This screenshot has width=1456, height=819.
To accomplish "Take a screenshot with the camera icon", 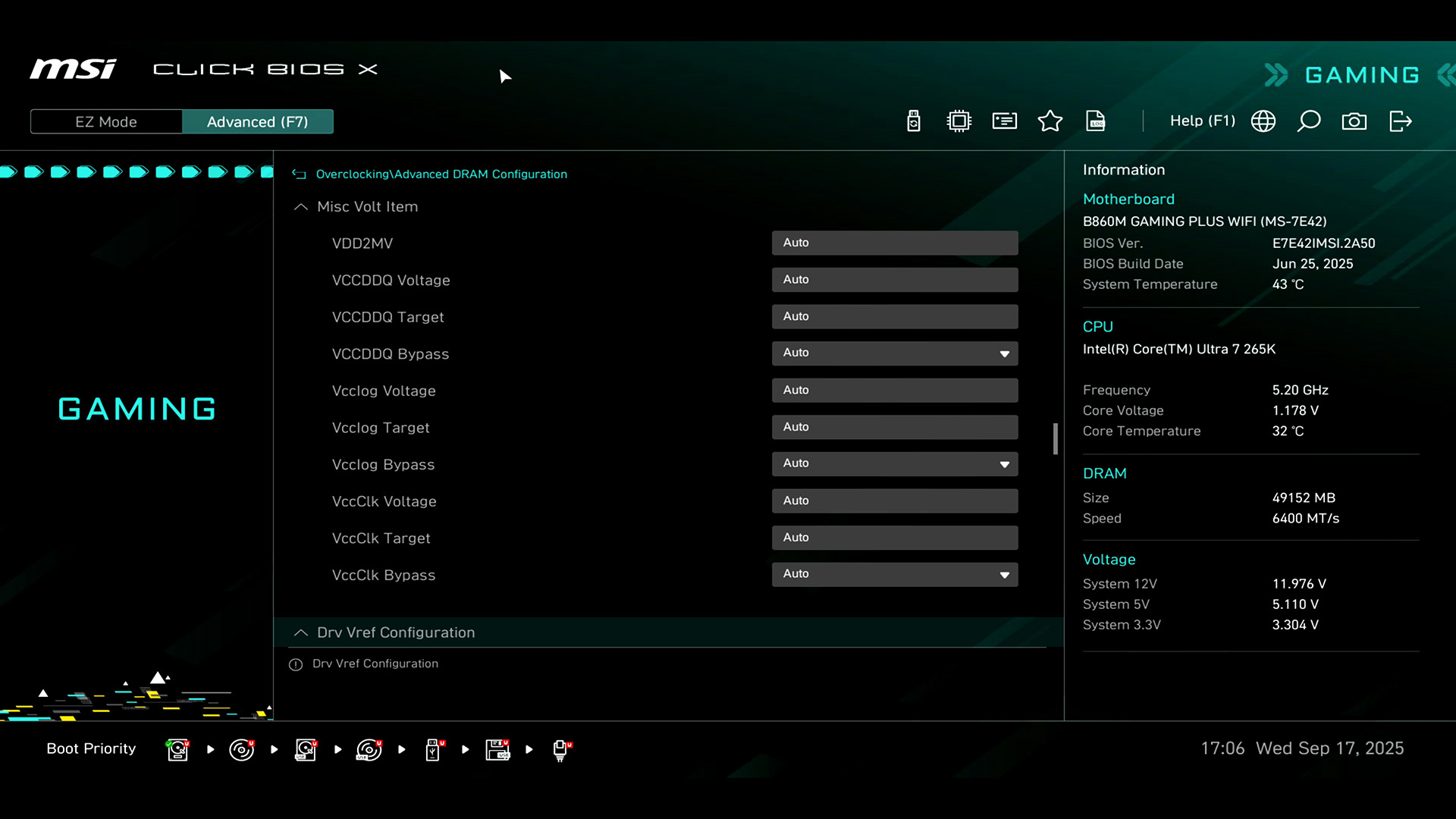I will coord(1354,121).
